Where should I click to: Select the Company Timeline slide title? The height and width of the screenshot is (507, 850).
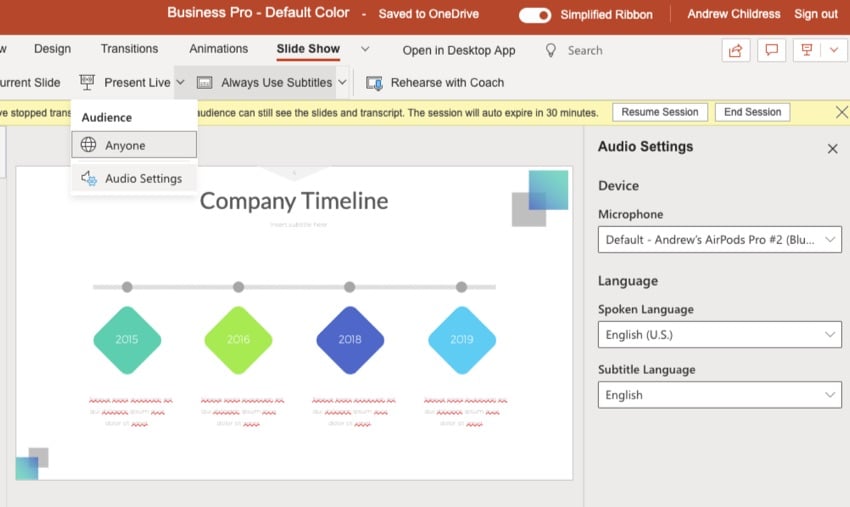point(294,201)
